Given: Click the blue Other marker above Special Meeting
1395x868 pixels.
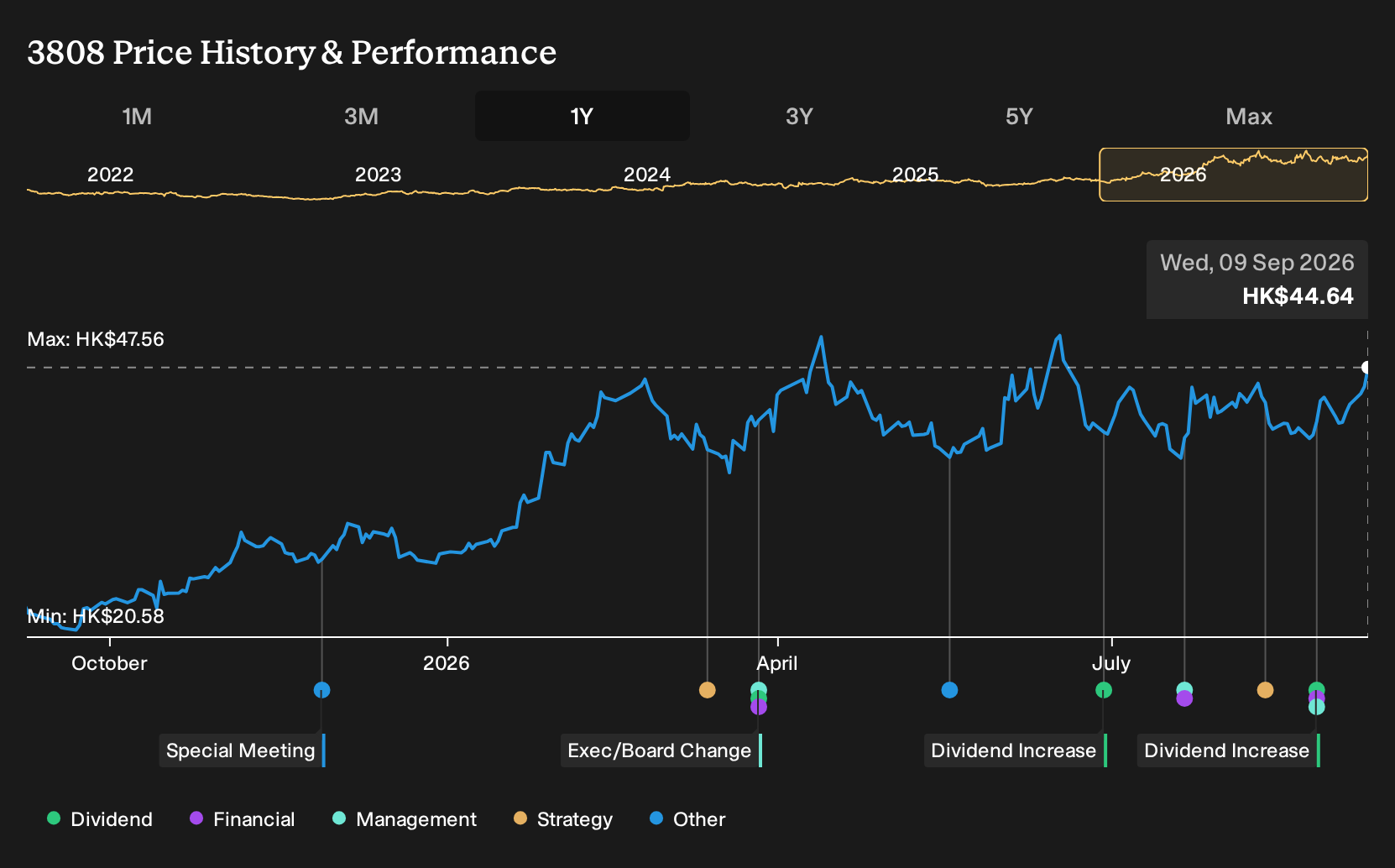Looking at the screenshot, I should 321,690.
